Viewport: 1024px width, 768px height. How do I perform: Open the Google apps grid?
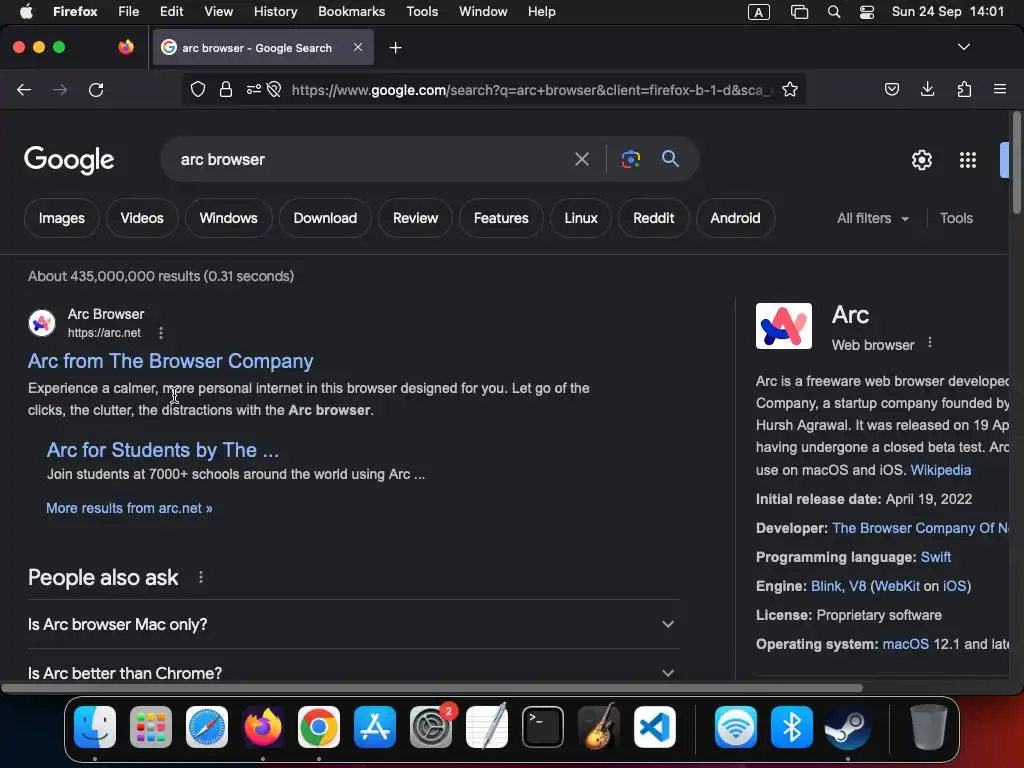(x=968, y=160)
